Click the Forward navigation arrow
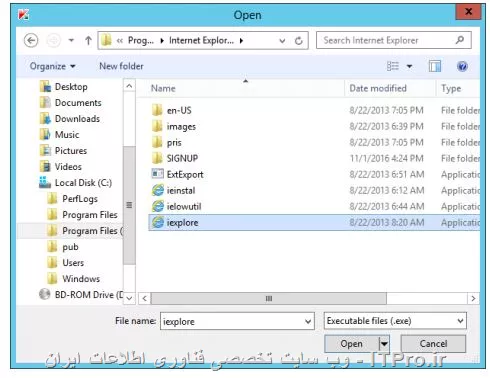The height and width of the screenshot is (378, 490). click(53, 41)
